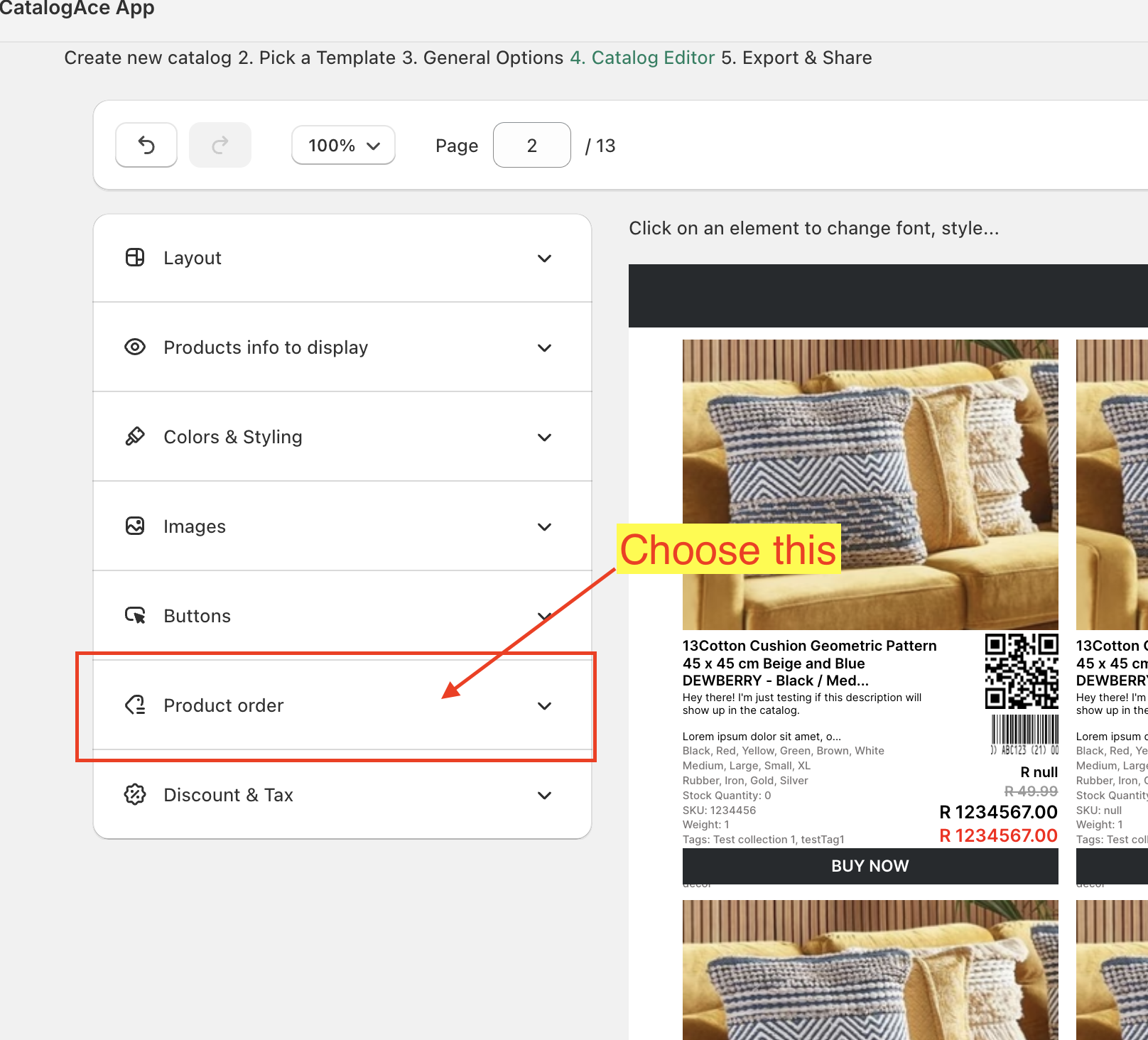This screenshot has width=1148, height=1040.
Task: Click the eye icon for Products info
Action: tap(135, 347)
